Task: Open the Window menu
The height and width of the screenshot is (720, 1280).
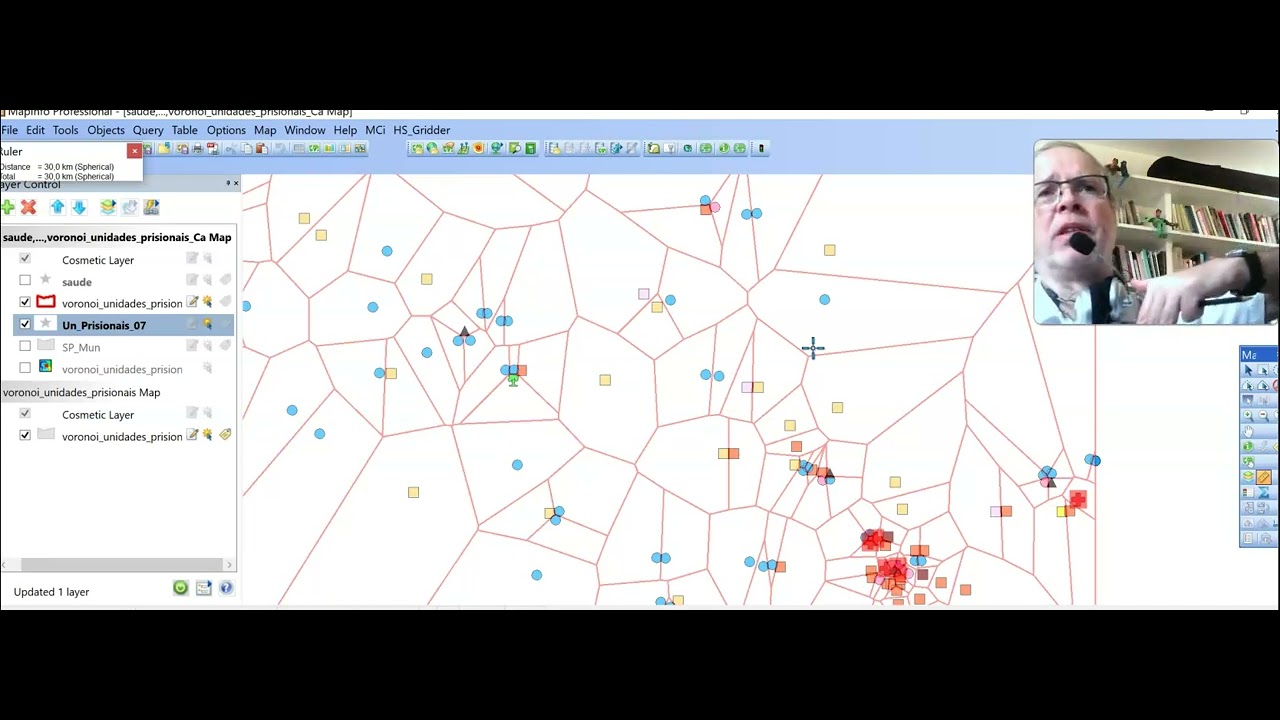Action: pos(305,130)
